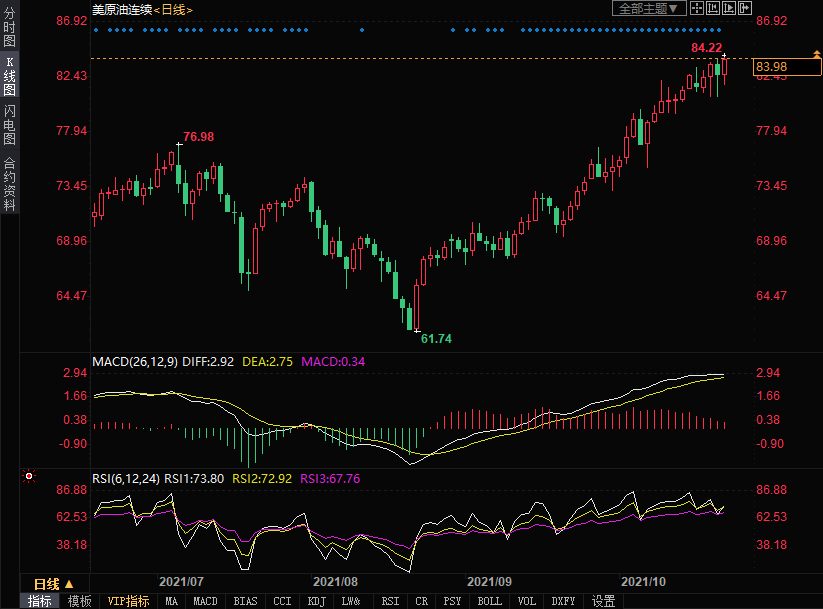The width and height of the screenshot is (823, 609).
Task: Click the crosshair cursor icon in top toolbar
Action: (x=696, y=8)
